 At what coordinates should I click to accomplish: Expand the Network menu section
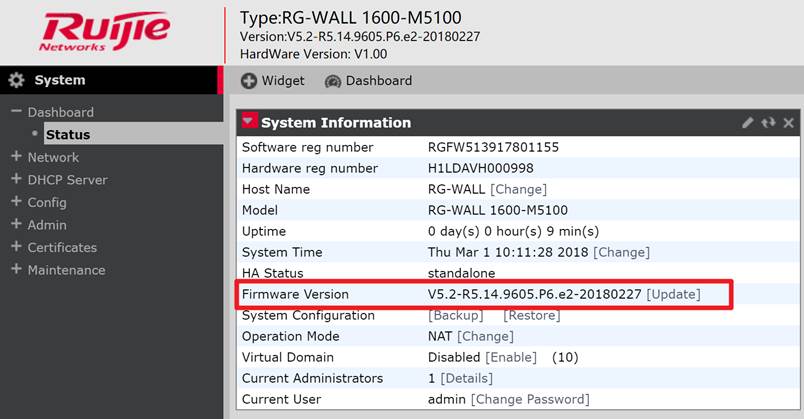point(16,157)
